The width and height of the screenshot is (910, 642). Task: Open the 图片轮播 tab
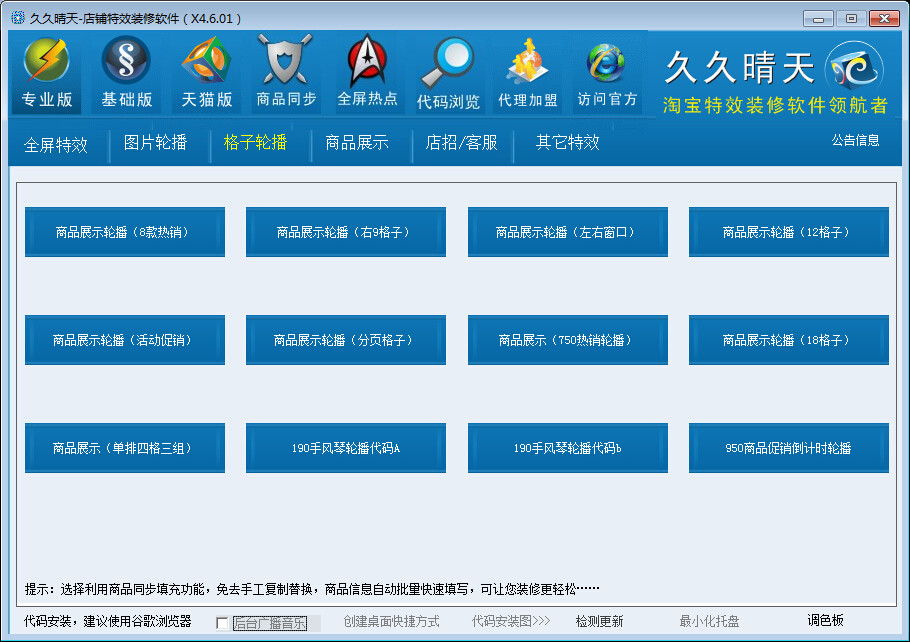pos(155,142)
